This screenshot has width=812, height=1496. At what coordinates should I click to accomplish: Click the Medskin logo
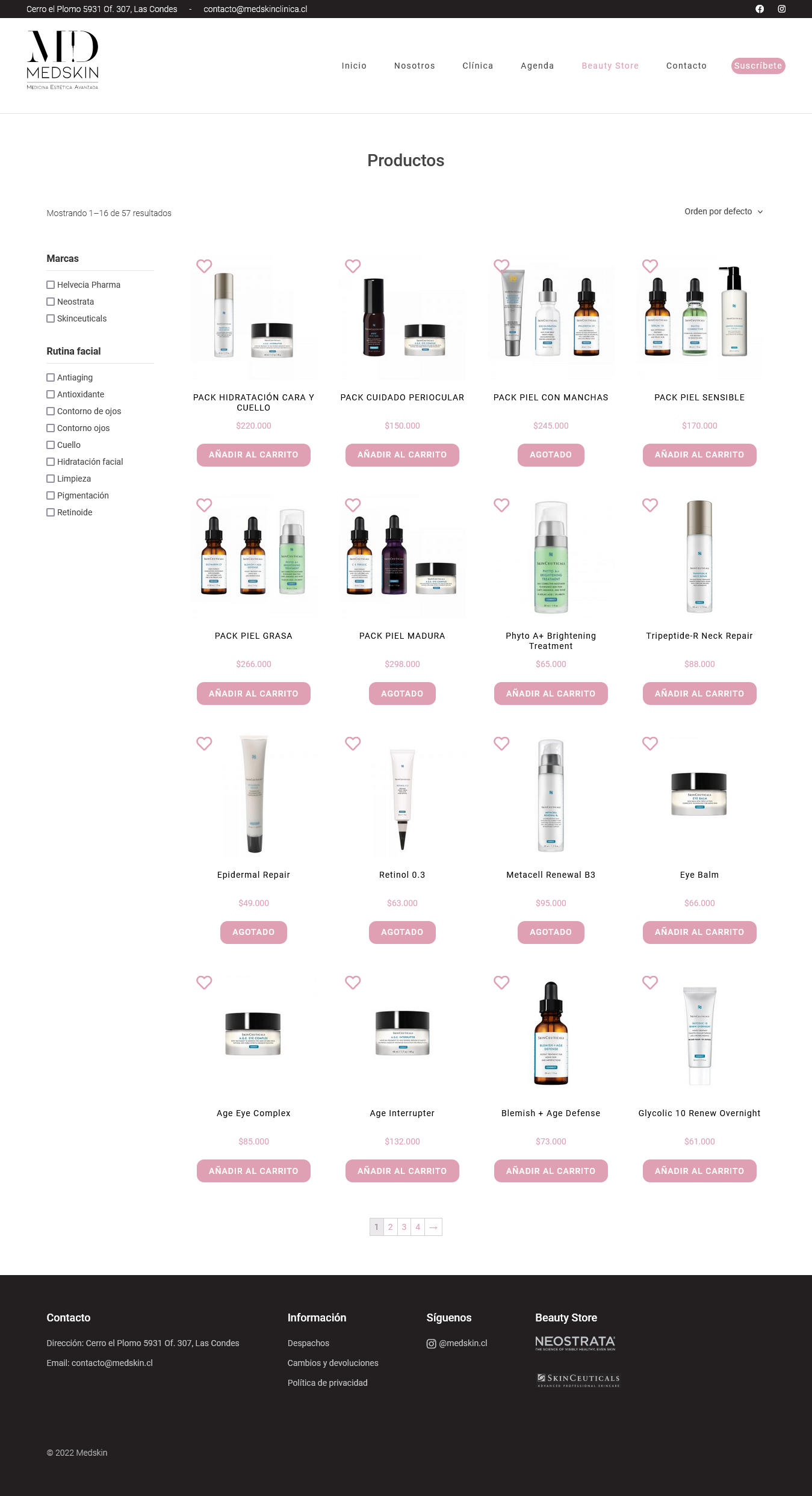tap(63, 60)
